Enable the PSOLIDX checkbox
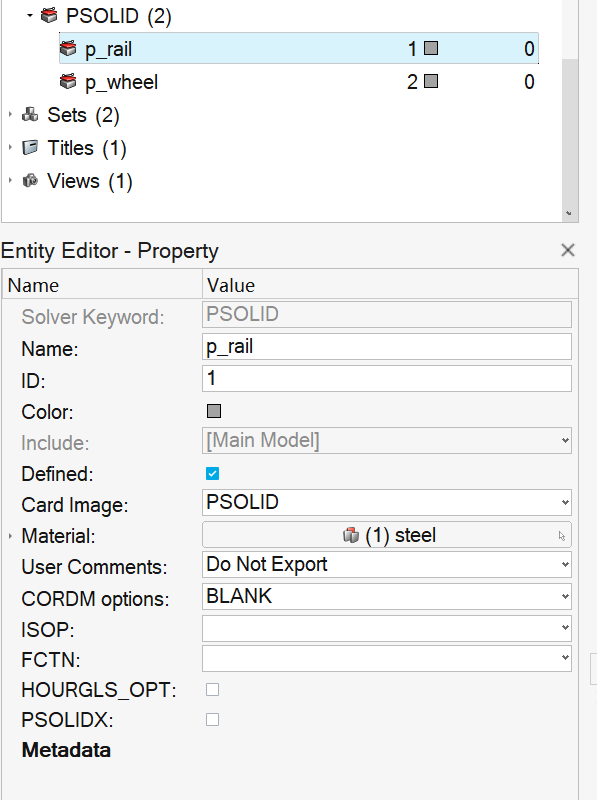This screenshot has width=597, height=800. [213, 719]
